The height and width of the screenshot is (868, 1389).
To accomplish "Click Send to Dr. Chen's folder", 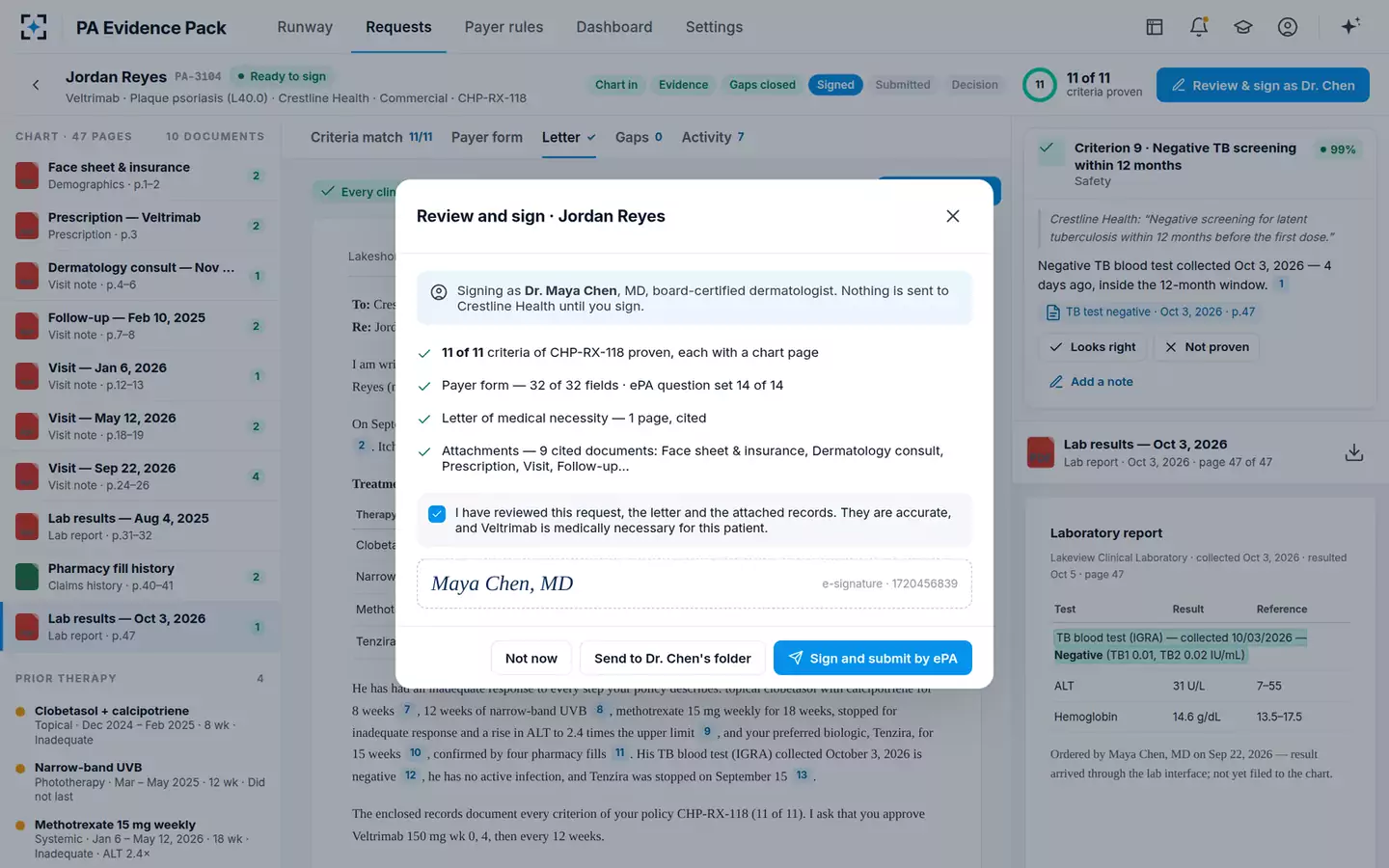I will [672, 658].
